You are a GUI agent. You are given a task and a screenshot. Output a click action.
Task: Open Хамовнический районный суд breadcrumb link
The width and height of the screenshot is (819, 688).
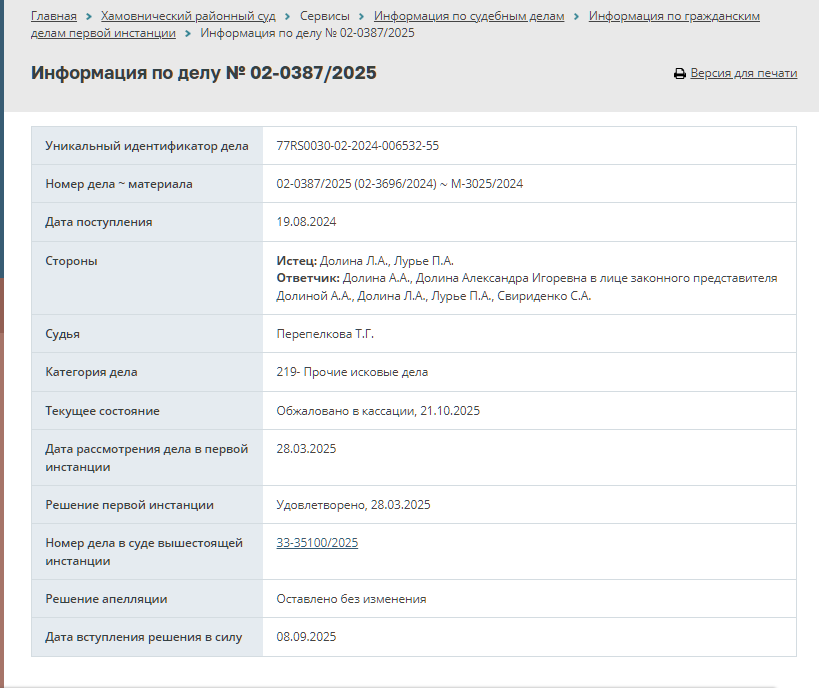coord(189,17)
